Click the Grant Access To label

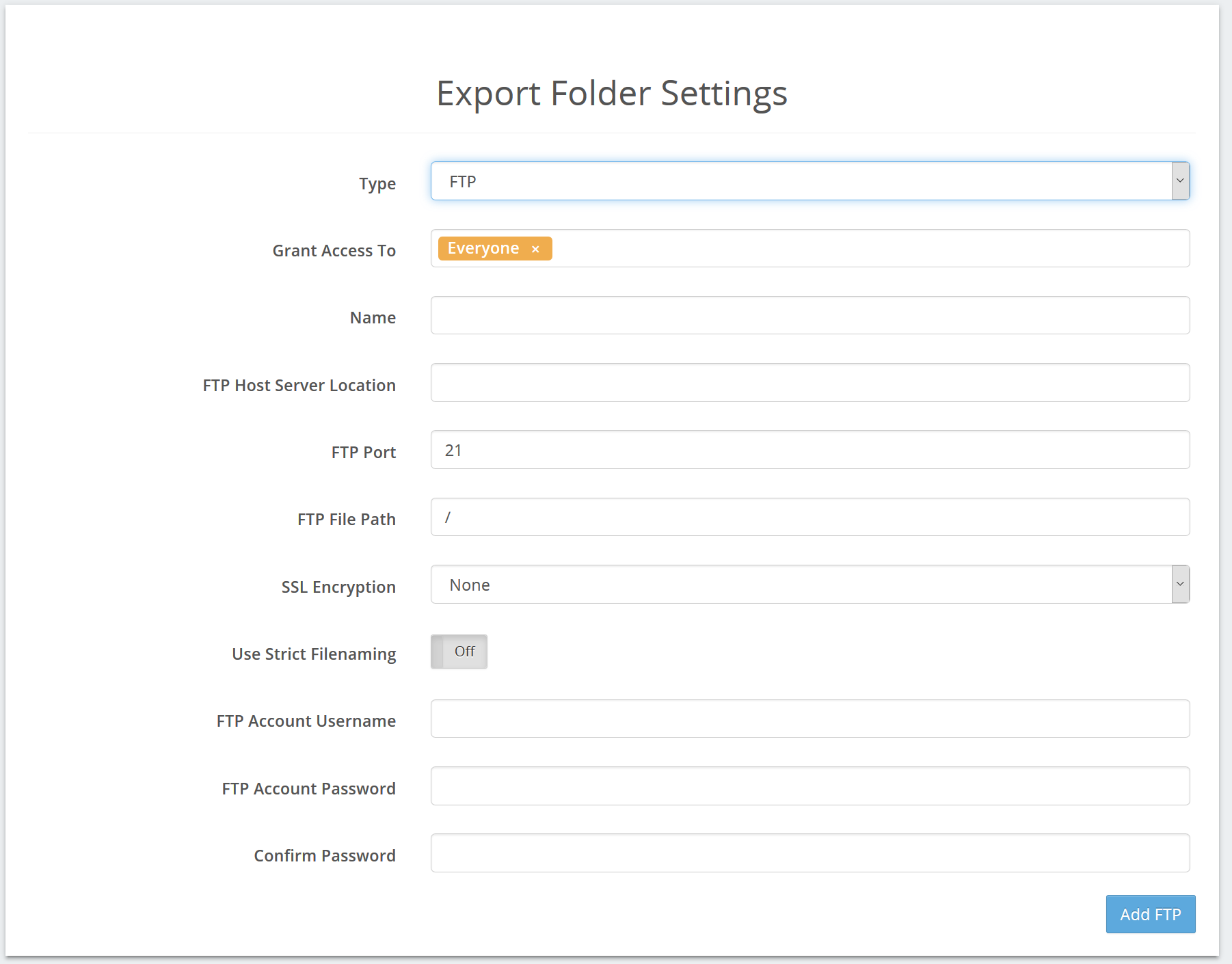coord(334,251)
